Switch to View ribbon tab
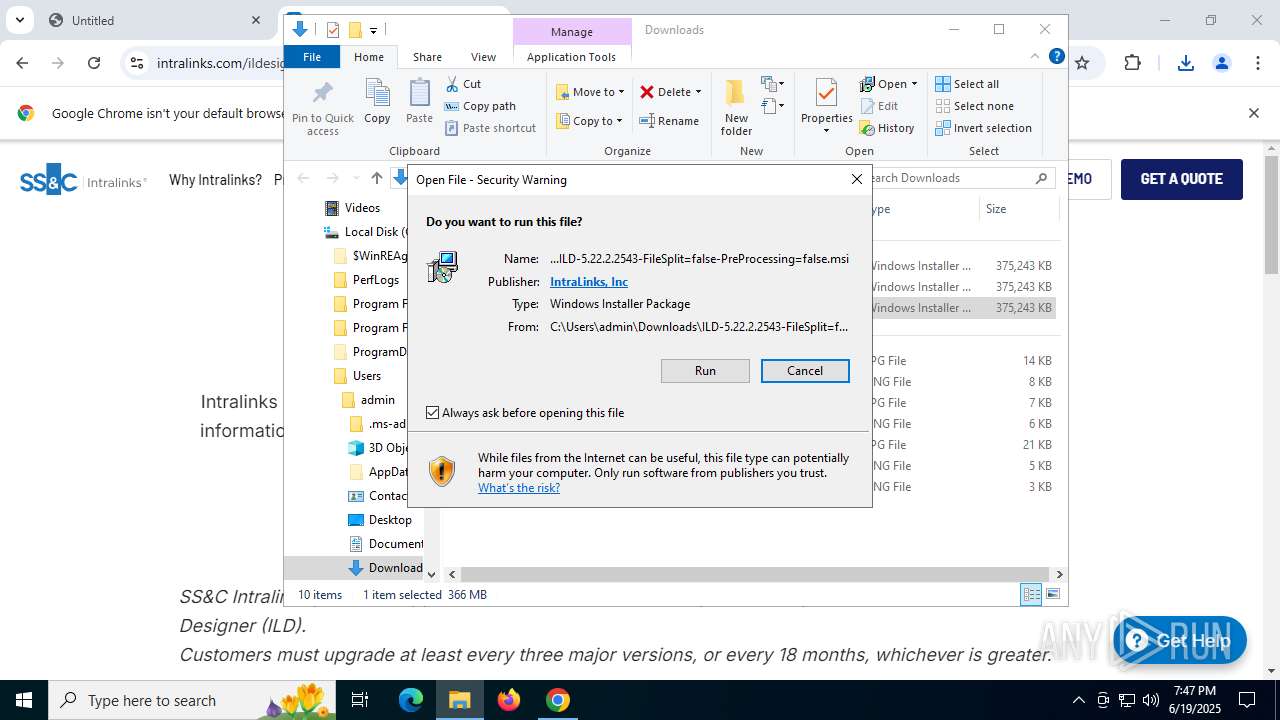This screenshot has height=720, width=1280. tap(483, 57)
